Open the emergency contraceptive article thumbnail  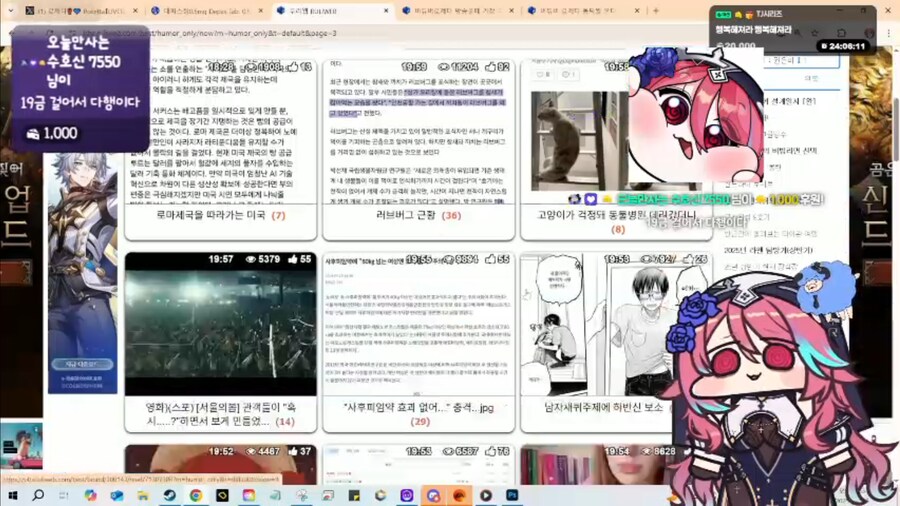(x=418, y=324)
